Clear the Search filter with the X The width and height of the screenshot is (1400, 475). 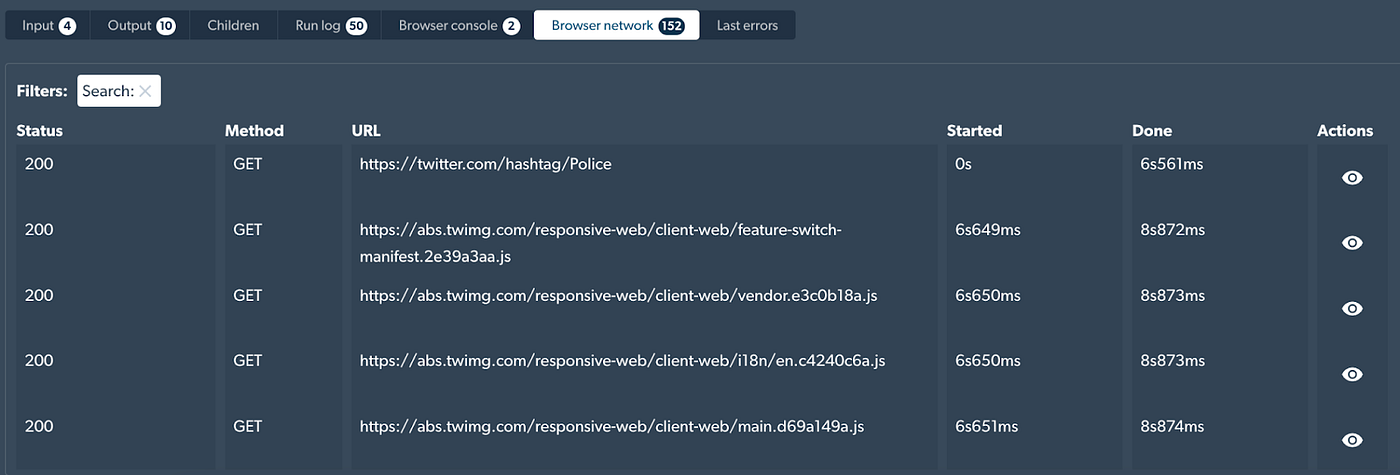pos(145,91)
